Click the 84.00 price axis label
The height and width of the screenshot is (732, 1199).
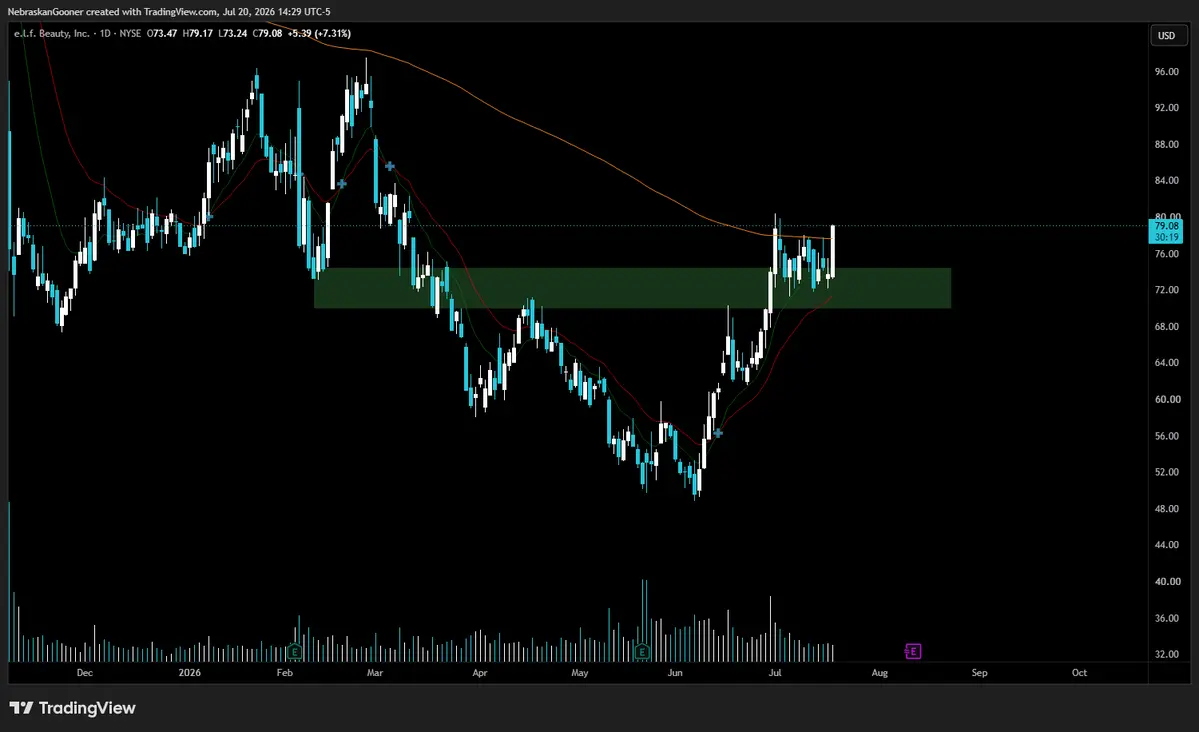pyautogui.click(x=1167, y=181)
